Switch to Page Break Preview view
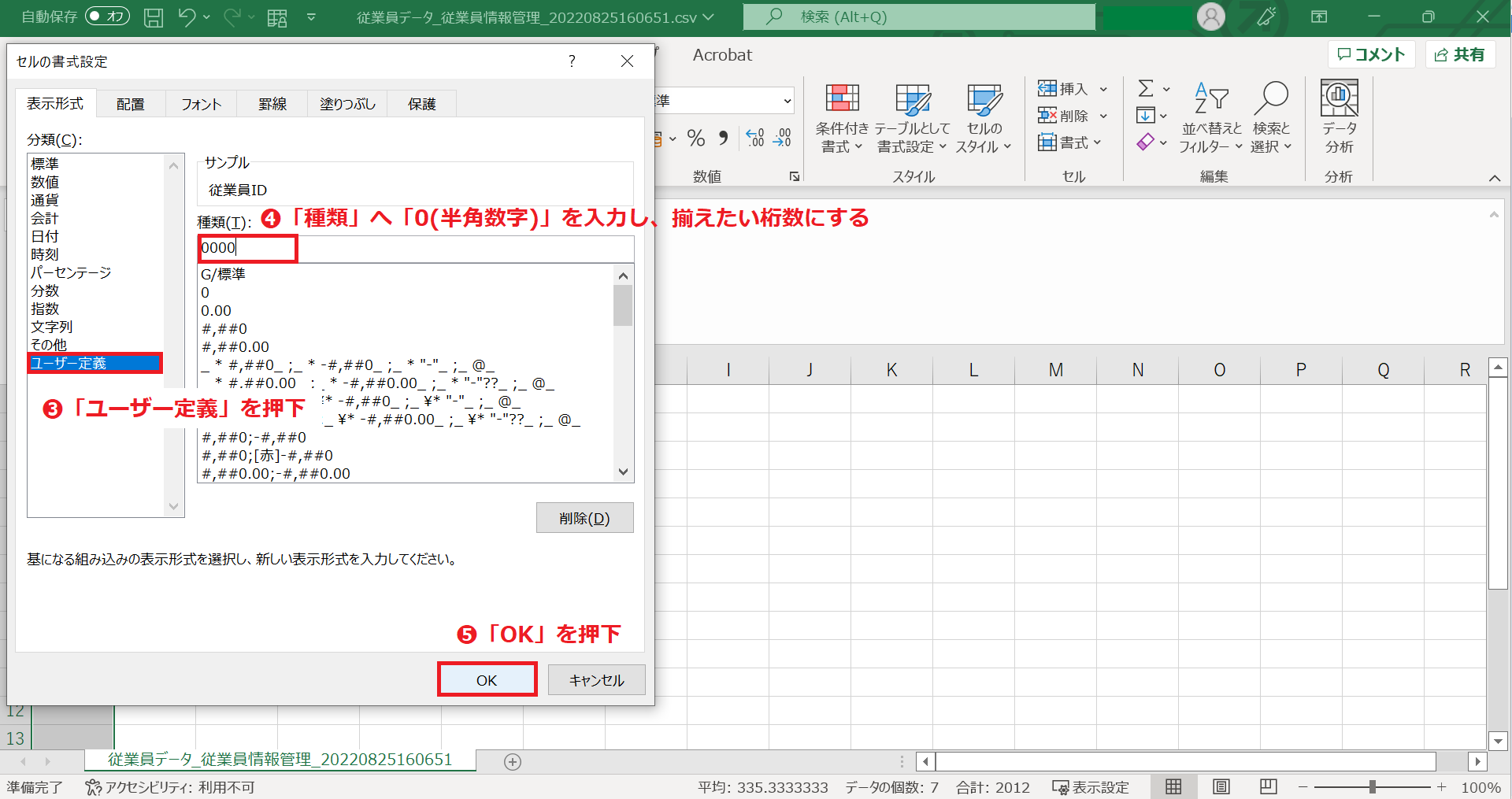 (x=1268, y=786)
